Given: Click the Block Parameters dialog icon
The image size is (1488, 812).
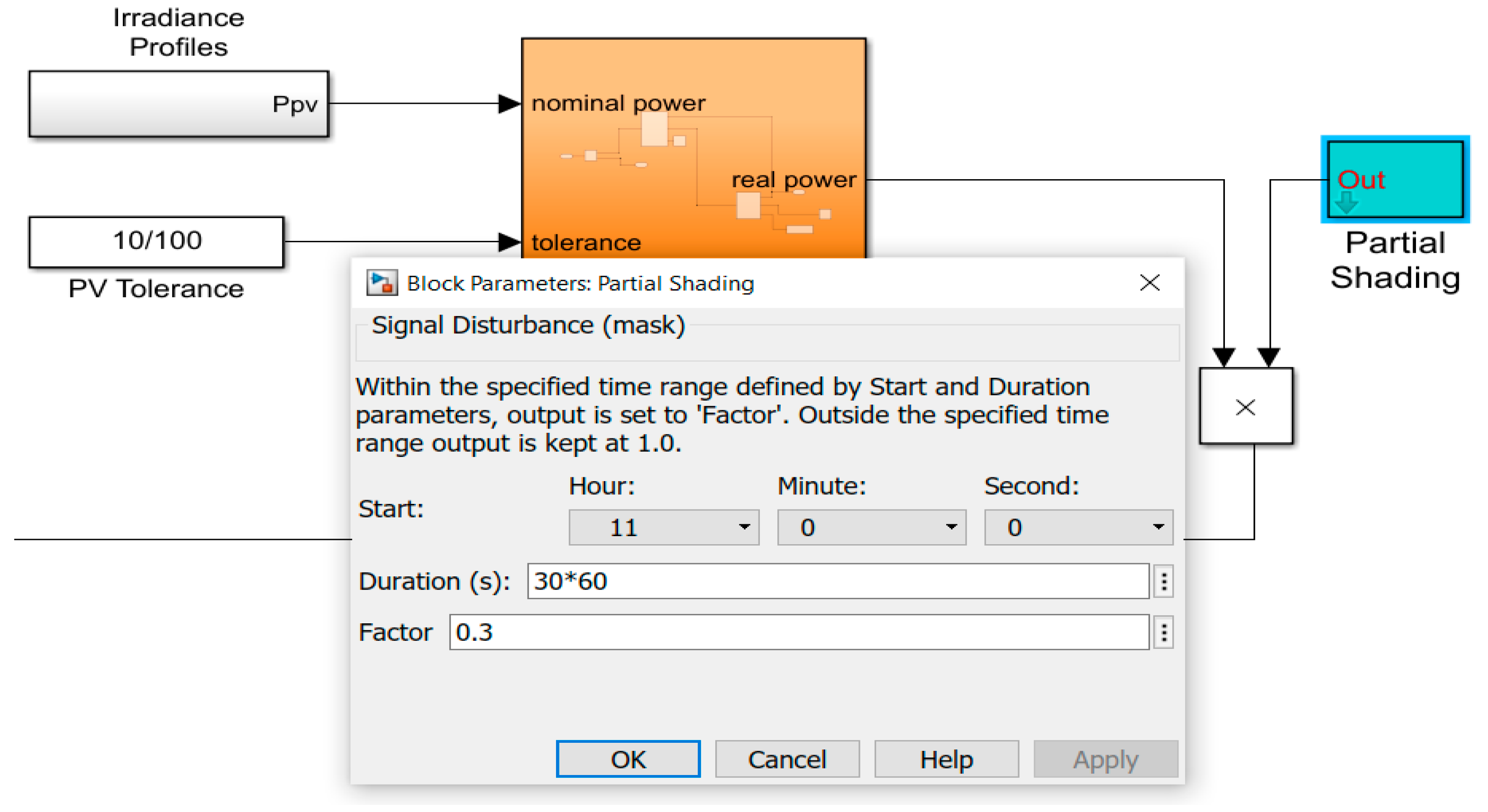Looking at the screenshot, I should (382, 283).
